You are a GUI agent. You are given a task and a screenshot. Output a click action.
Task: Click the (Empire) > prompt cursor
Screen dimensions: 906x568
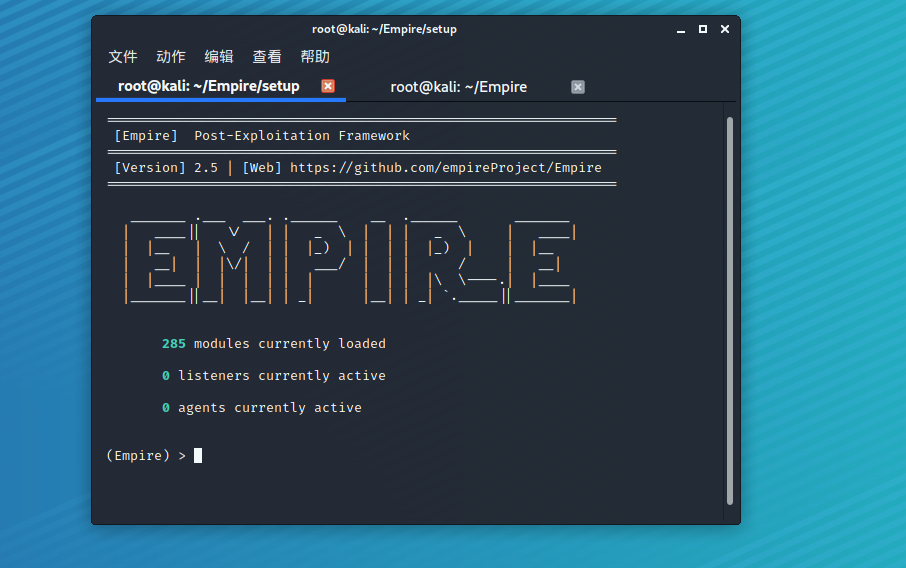198,456
